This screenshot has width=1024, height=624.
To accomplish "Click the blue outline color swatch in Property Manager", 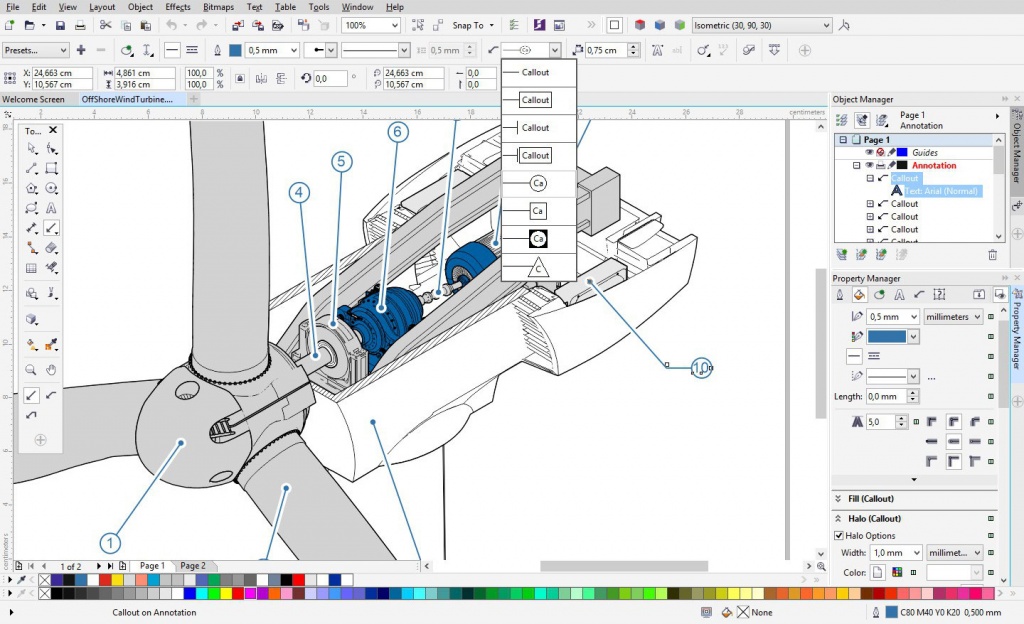I will pos(887,337).
